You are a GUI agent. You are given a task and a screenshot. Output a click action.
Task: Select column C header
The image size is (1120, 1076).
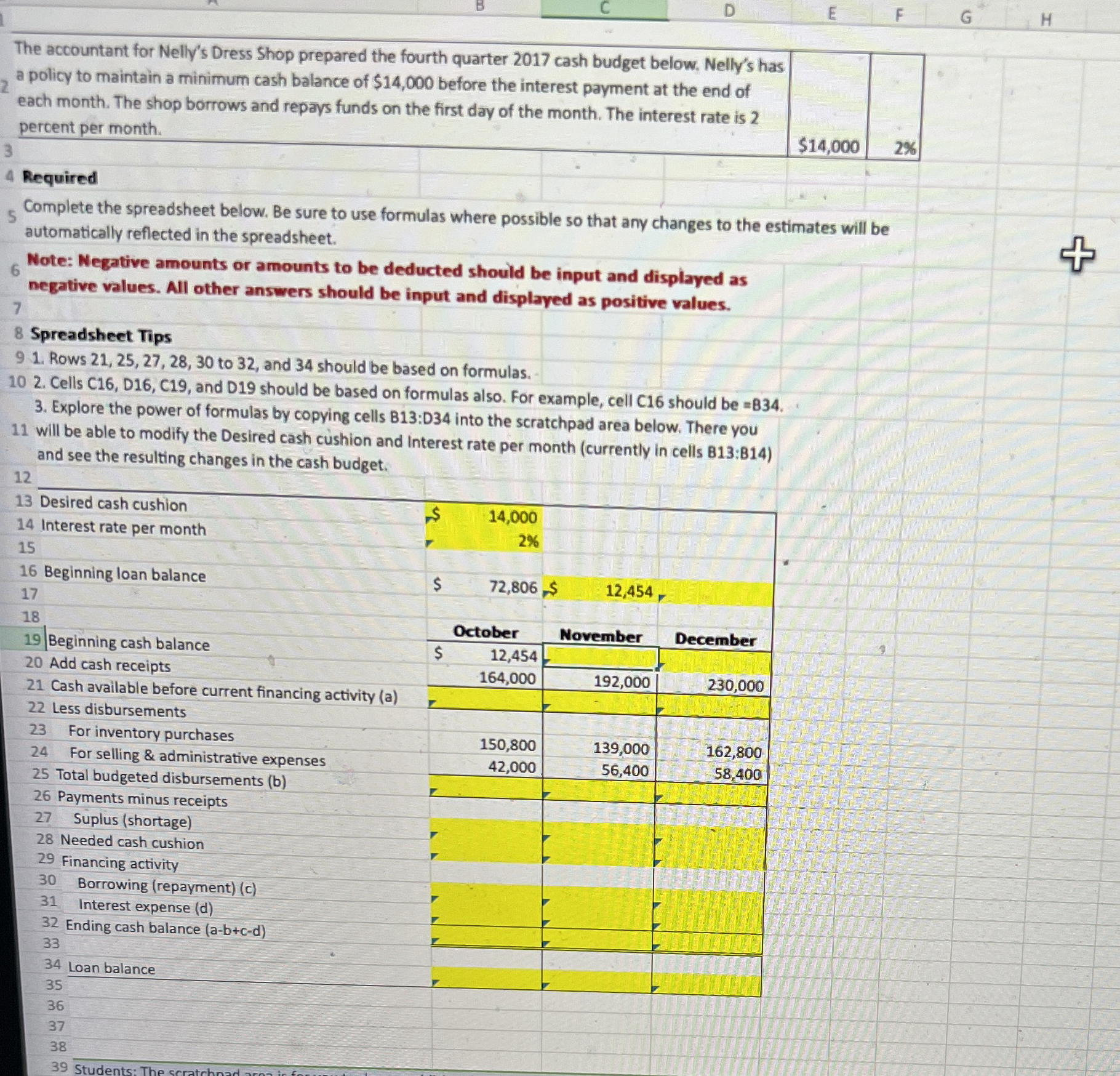[604, 8]
